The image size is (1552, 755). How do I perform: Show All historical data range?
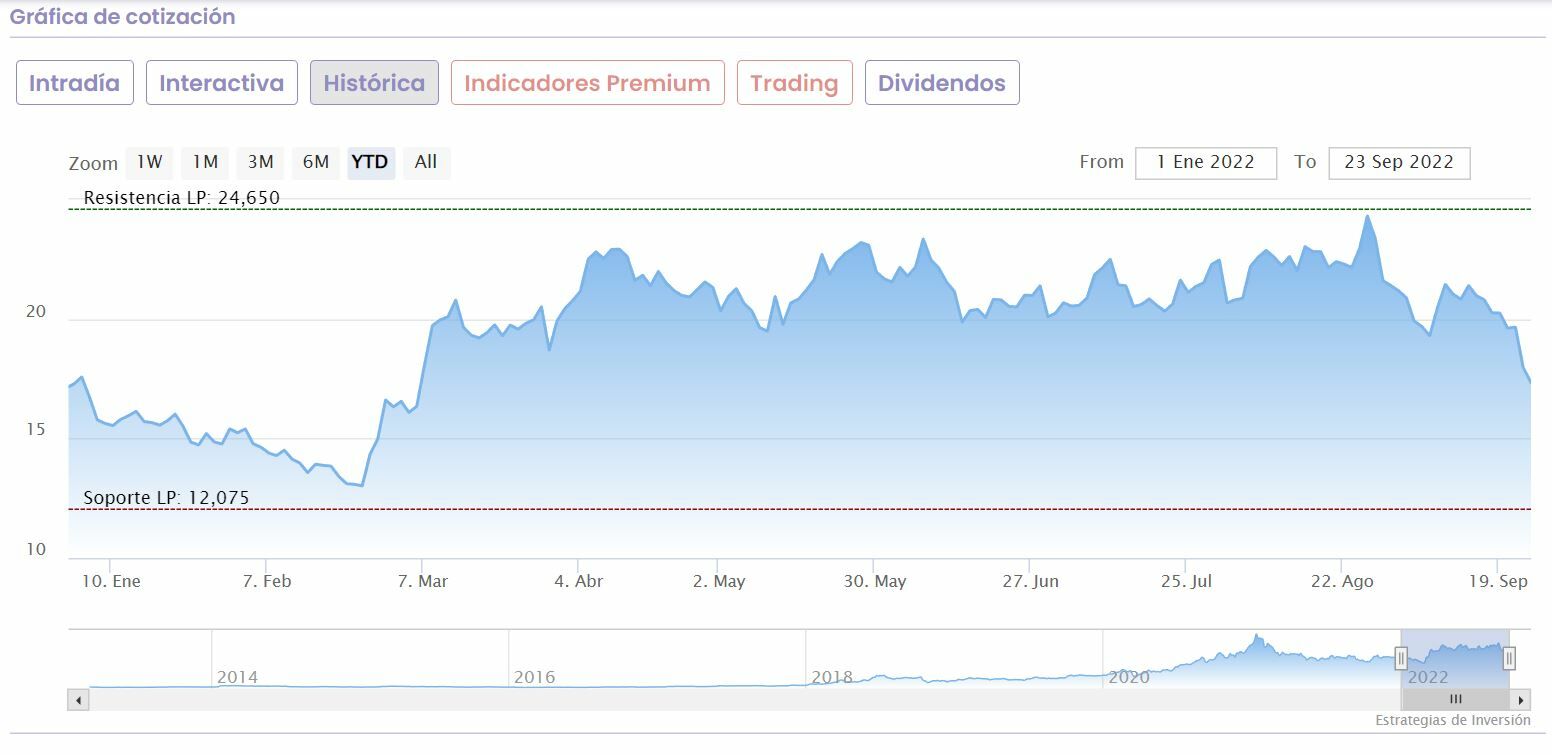(x=426, y=162)
